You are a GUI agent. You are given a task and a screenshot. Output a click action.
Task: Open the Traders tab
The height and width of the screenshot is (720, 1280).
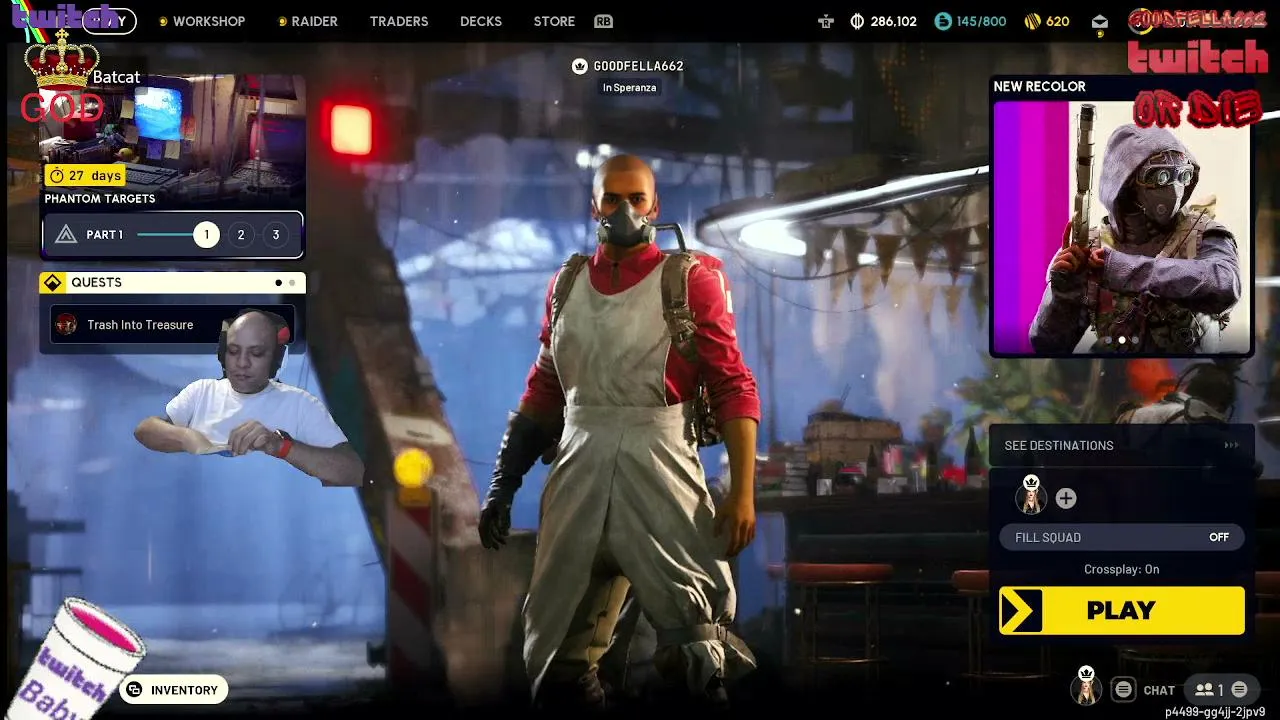click(x=399, y=21)
